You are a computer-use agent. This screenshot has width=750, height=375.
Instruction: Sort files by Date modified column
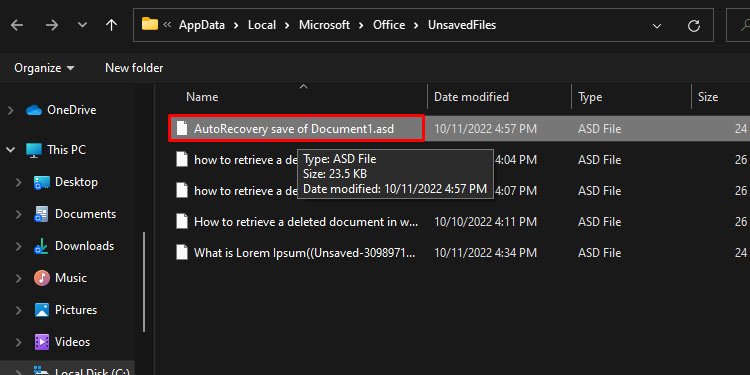(x=471, y=97)
